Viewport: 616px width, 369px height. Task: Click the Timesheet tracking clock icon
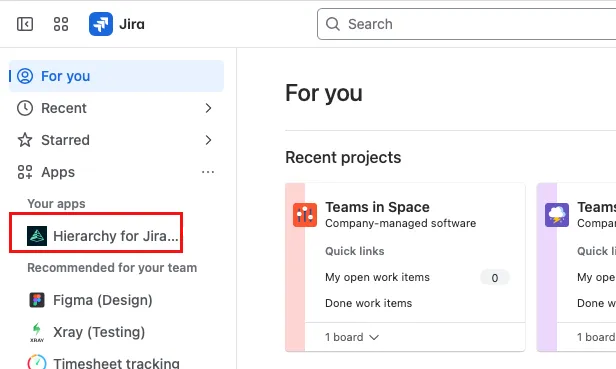[x=37, y=362]
